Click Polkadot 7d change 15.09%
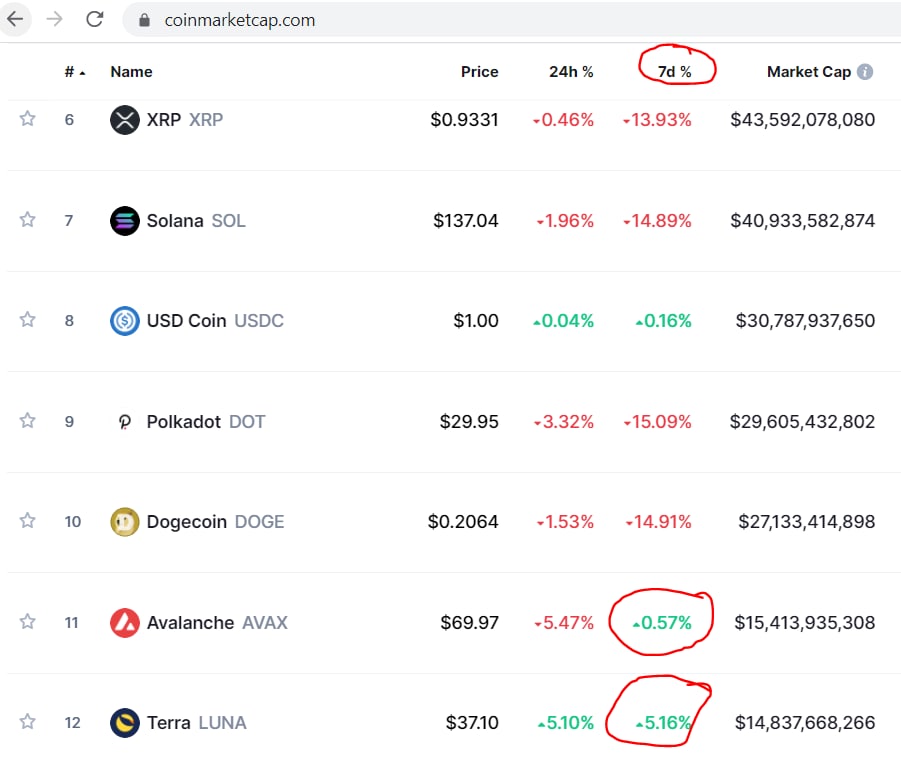Screen dimensions: 901x773 pos(657,422)
